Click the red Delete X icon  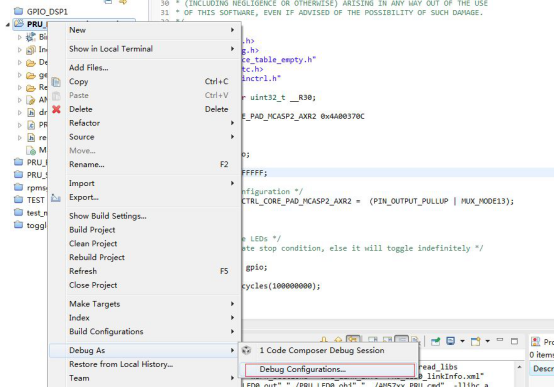(56, 110)
